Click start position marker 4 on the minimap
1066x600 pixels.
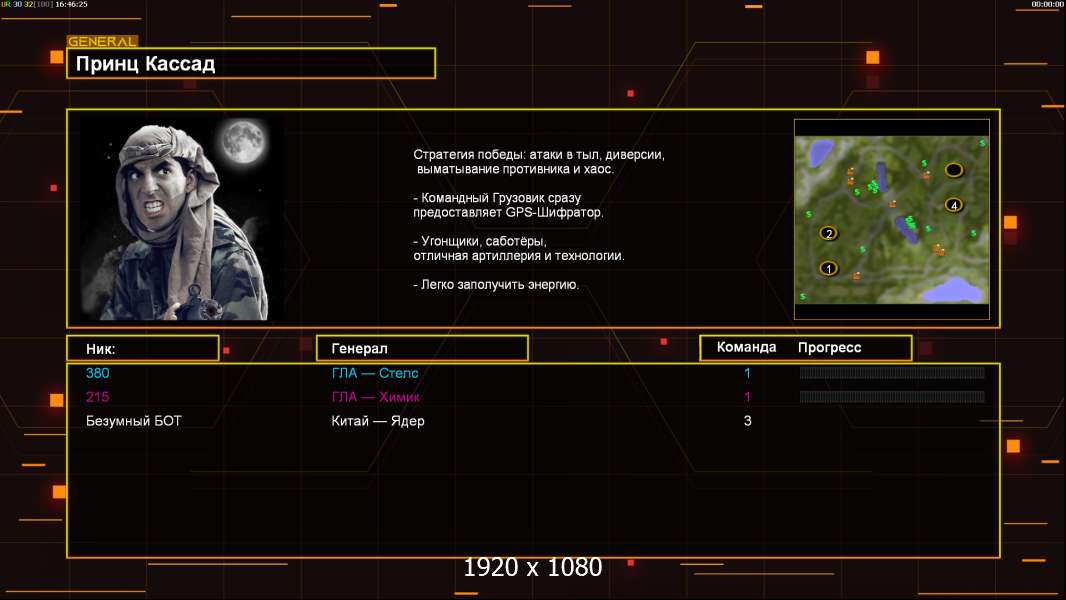point(954,205)
